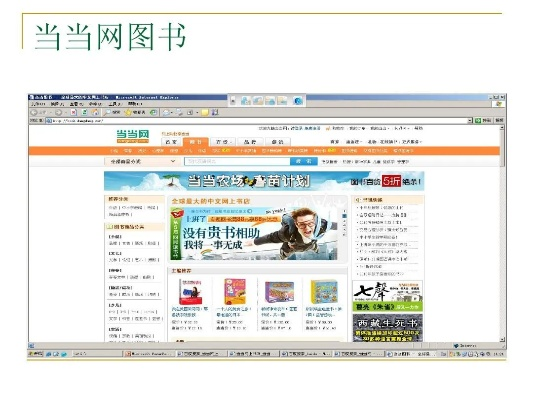Click the magnifier Search icon in IE toolbar

pyautogui.click(x=107, y=112)
